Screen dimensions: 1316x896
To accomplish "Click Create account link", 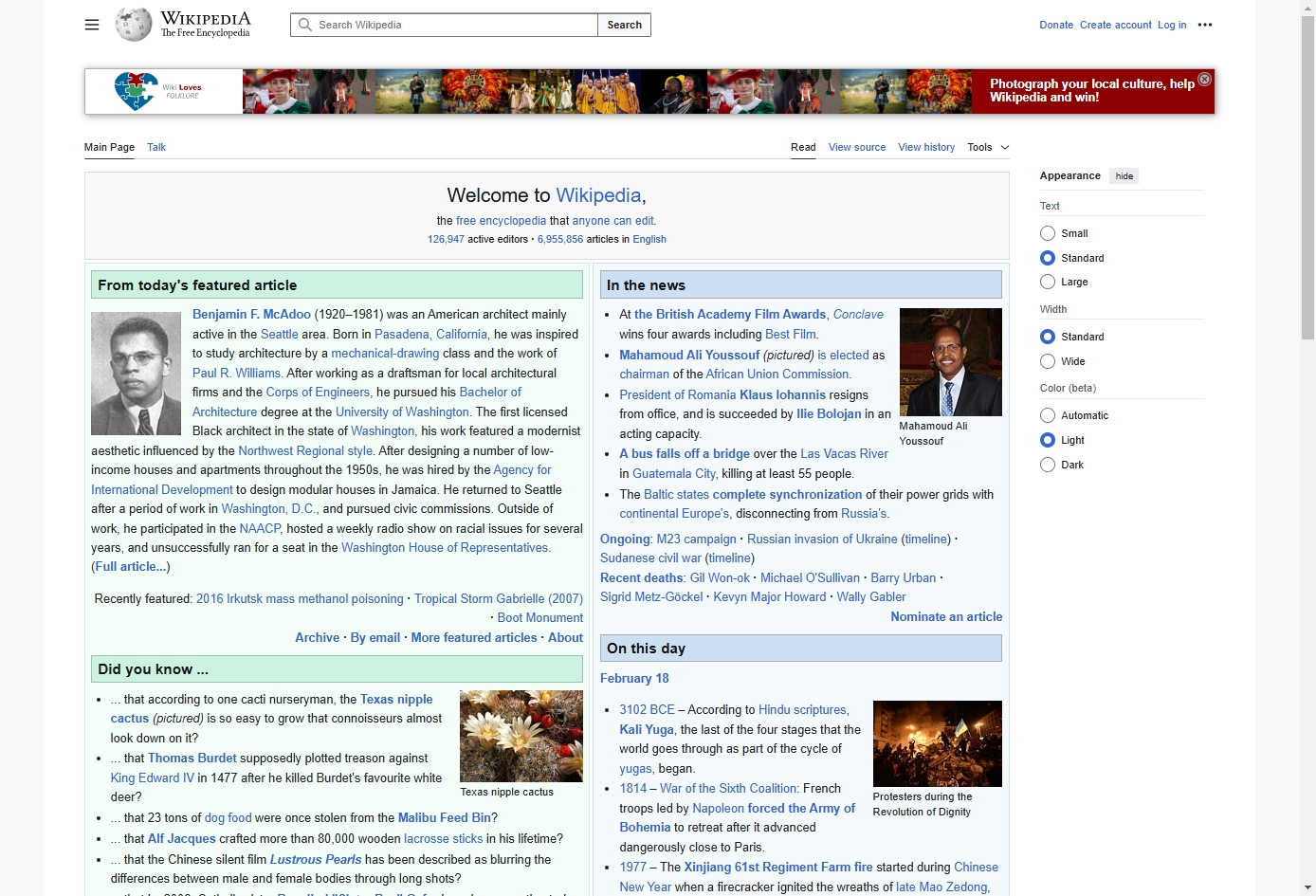I will (x=1116, y=25).
